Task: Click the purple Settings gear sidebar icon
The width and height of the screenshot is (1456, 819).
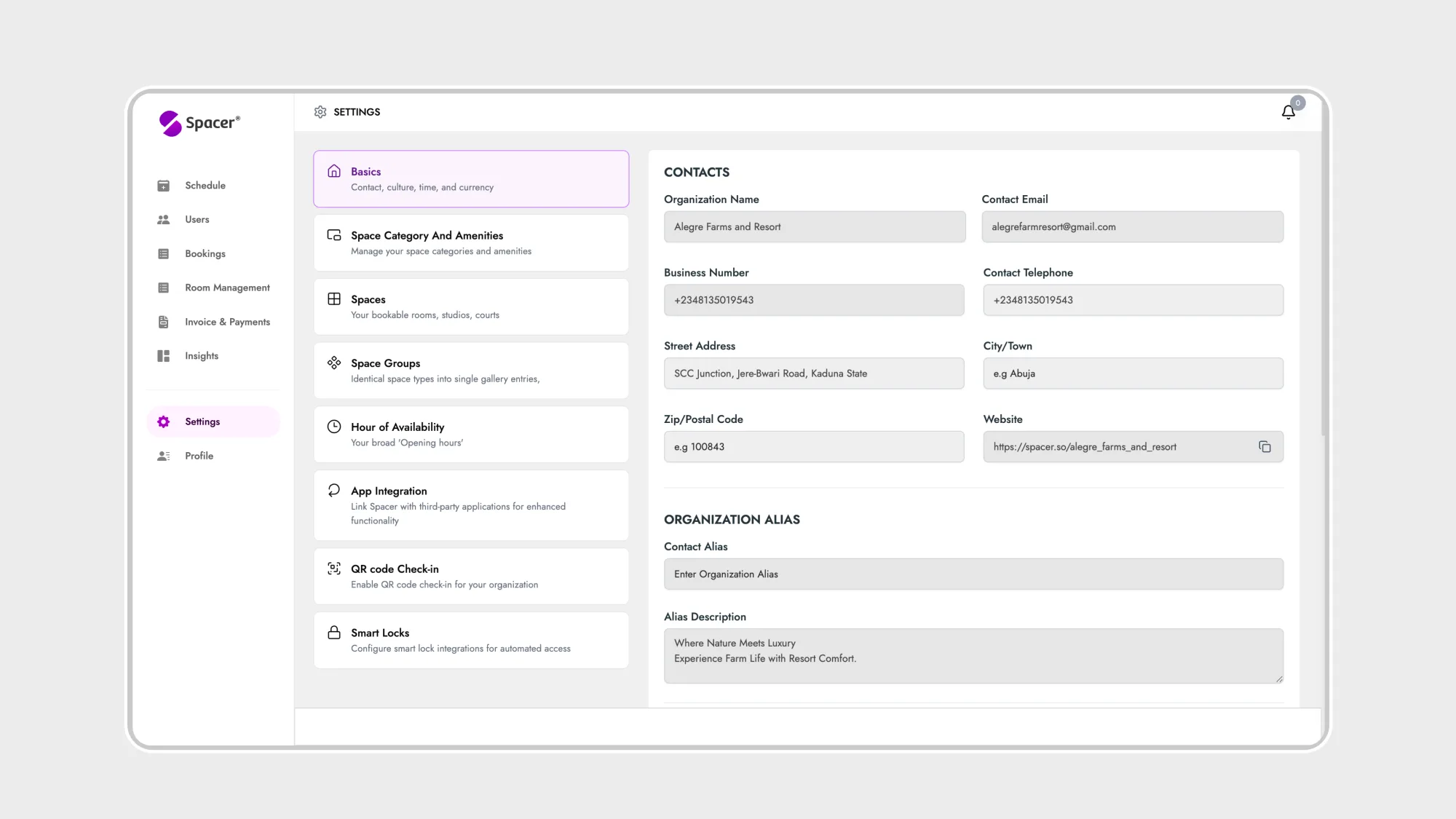Action: 164,422
